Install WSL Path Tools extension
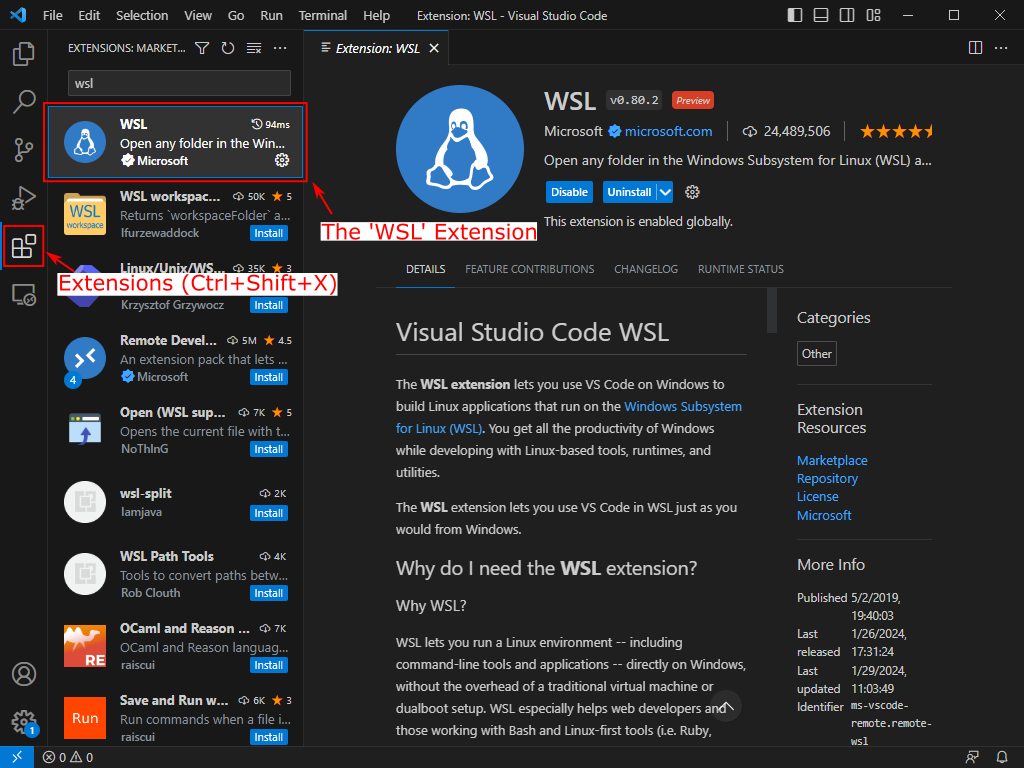Image resolution: width=1024 pixels, height=768 pixels. point(268,593)
